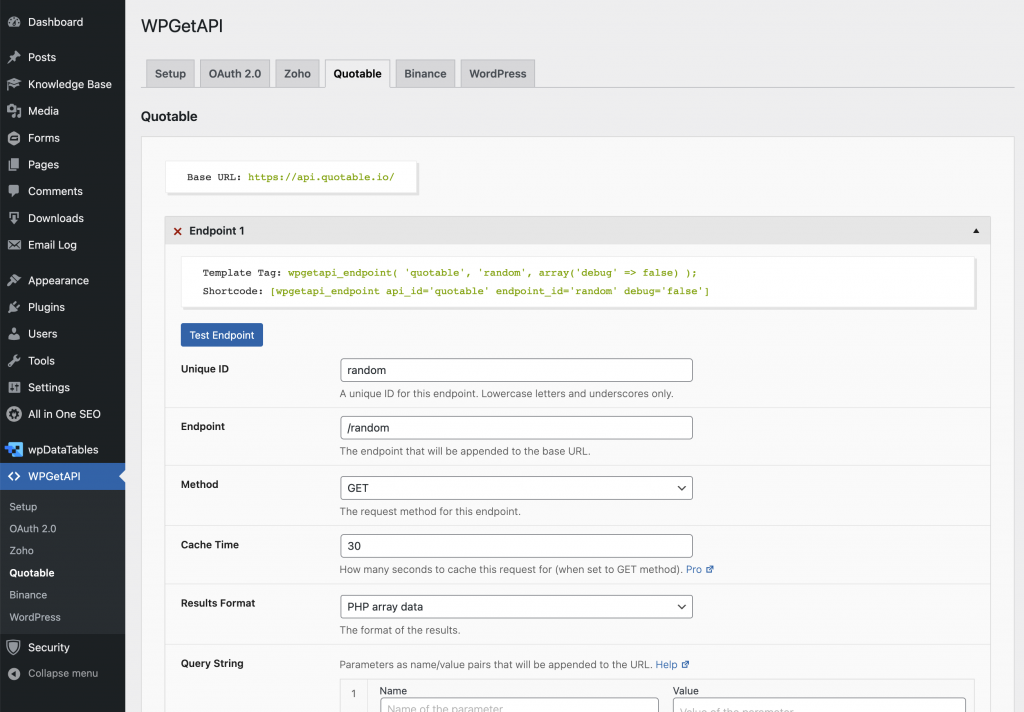This screenshot has width=1024, height=712.
Task: Click the Comments sidebar icon
Action: (14, 191)
